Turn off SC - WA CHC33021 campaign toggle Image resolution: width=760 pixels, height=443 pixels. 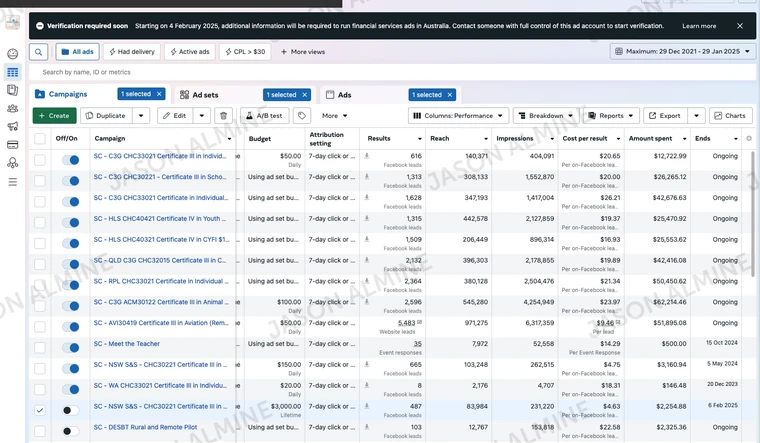(71, 389)
